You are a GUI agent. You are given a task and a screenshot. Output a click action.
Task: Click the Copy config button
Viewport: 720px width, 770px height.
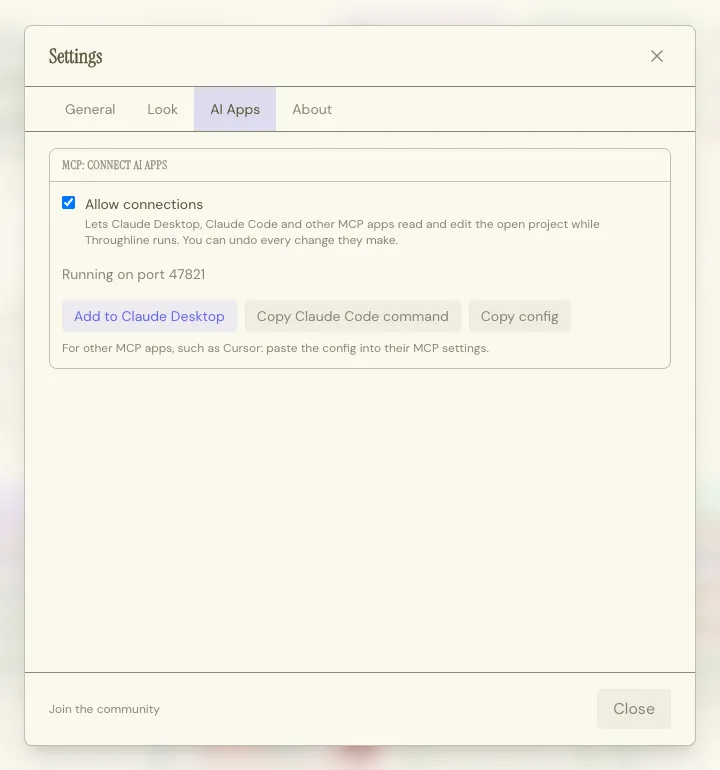pos(520,316)
